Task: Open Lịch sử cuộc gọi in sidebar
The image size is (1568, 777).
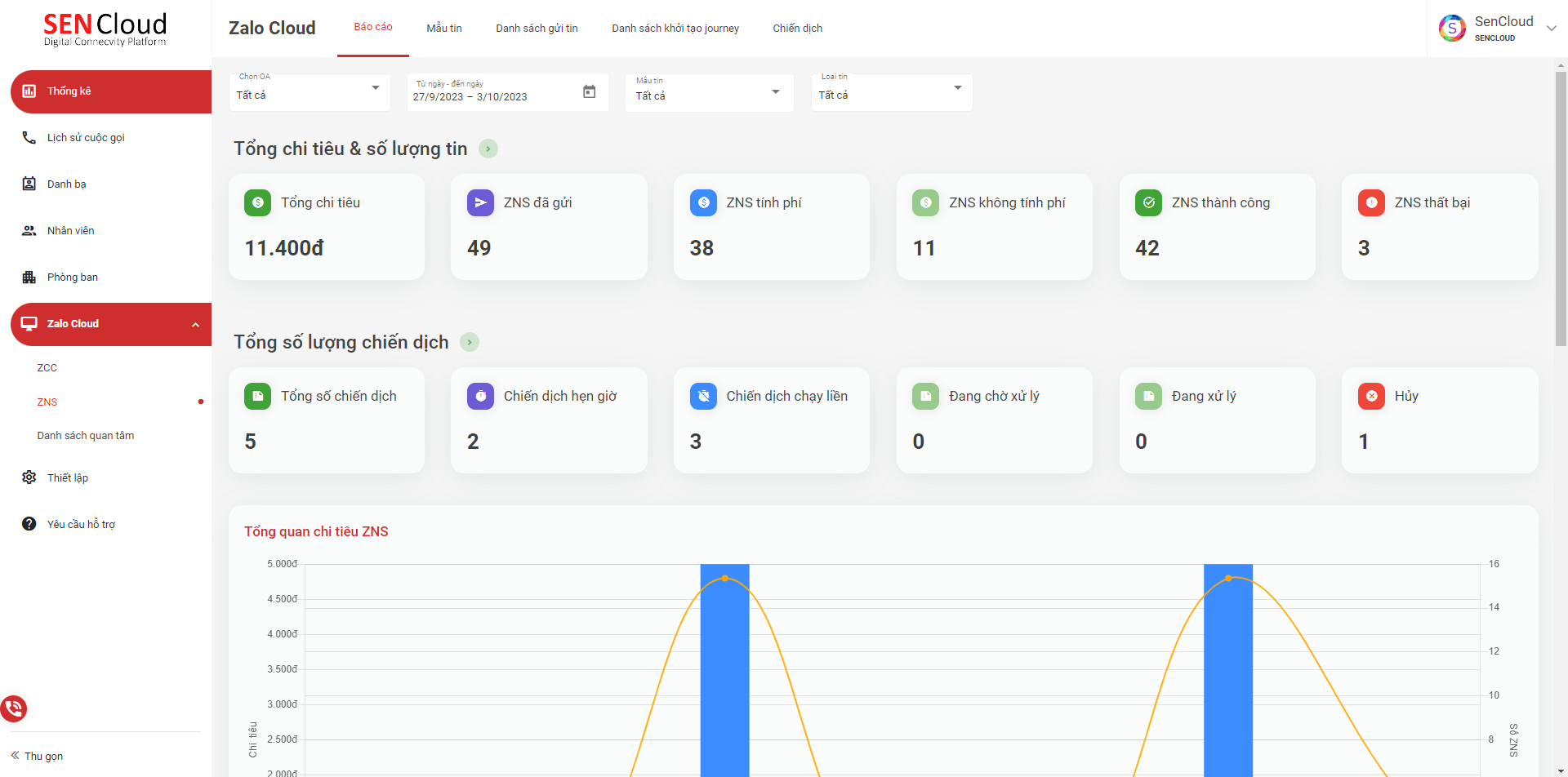Action: point(86,138)
